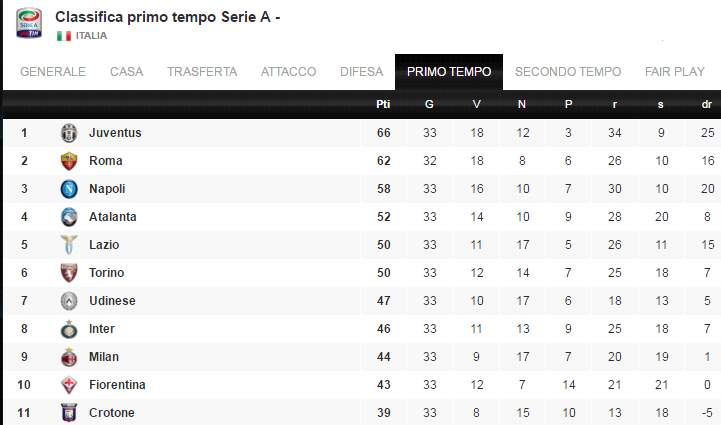Click the Inter club crest

tap(69, 329)
